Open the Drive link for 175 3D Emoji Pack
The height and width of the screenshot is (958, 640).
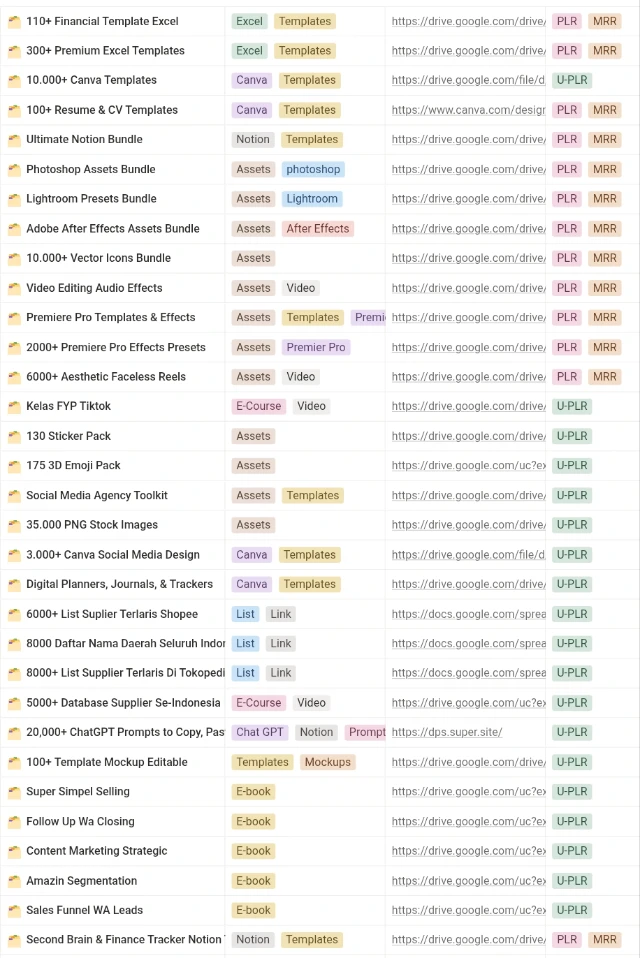click(x=468, y=465)
